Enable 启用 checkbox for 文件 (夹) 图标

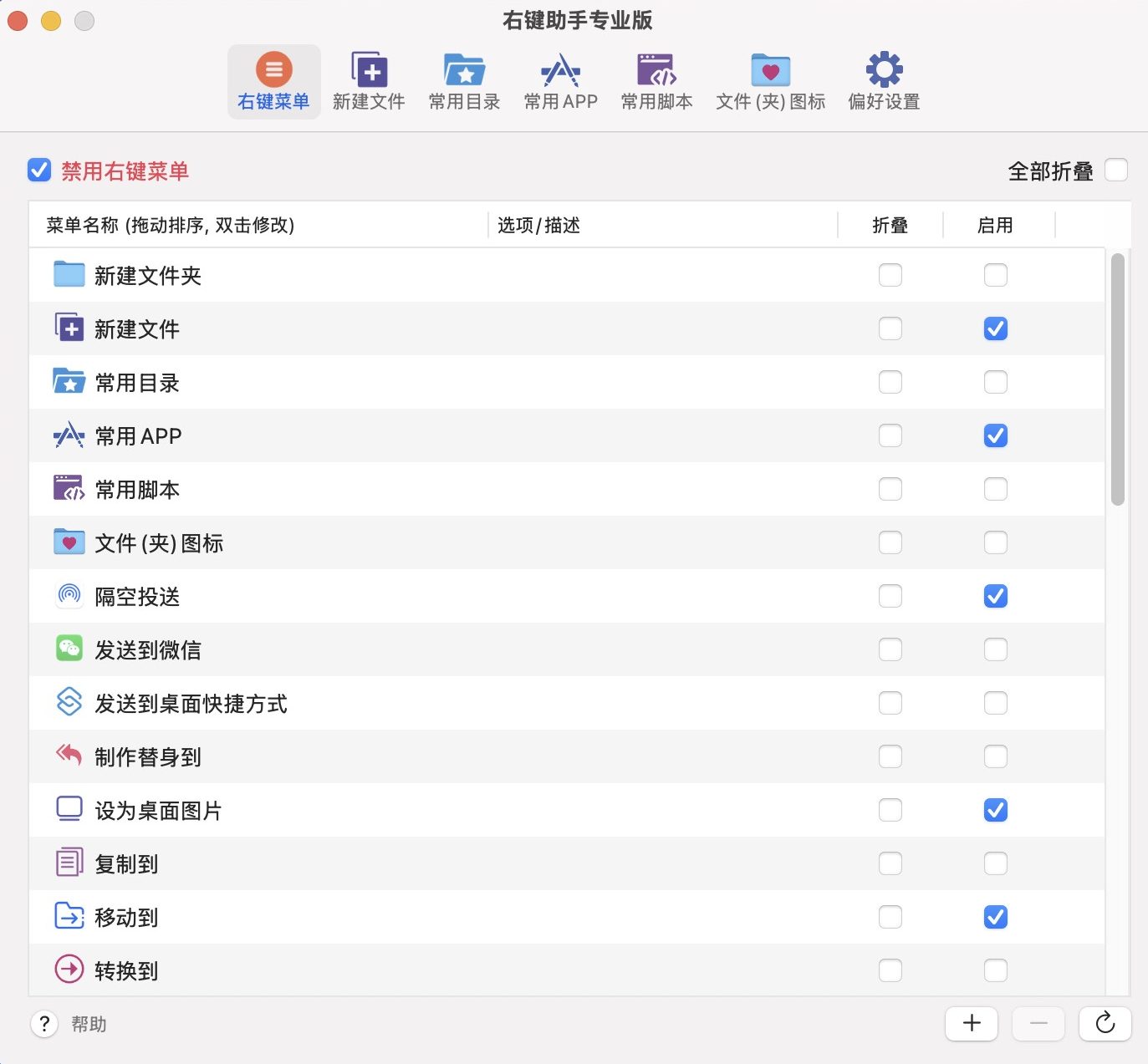tap(995, 542)
